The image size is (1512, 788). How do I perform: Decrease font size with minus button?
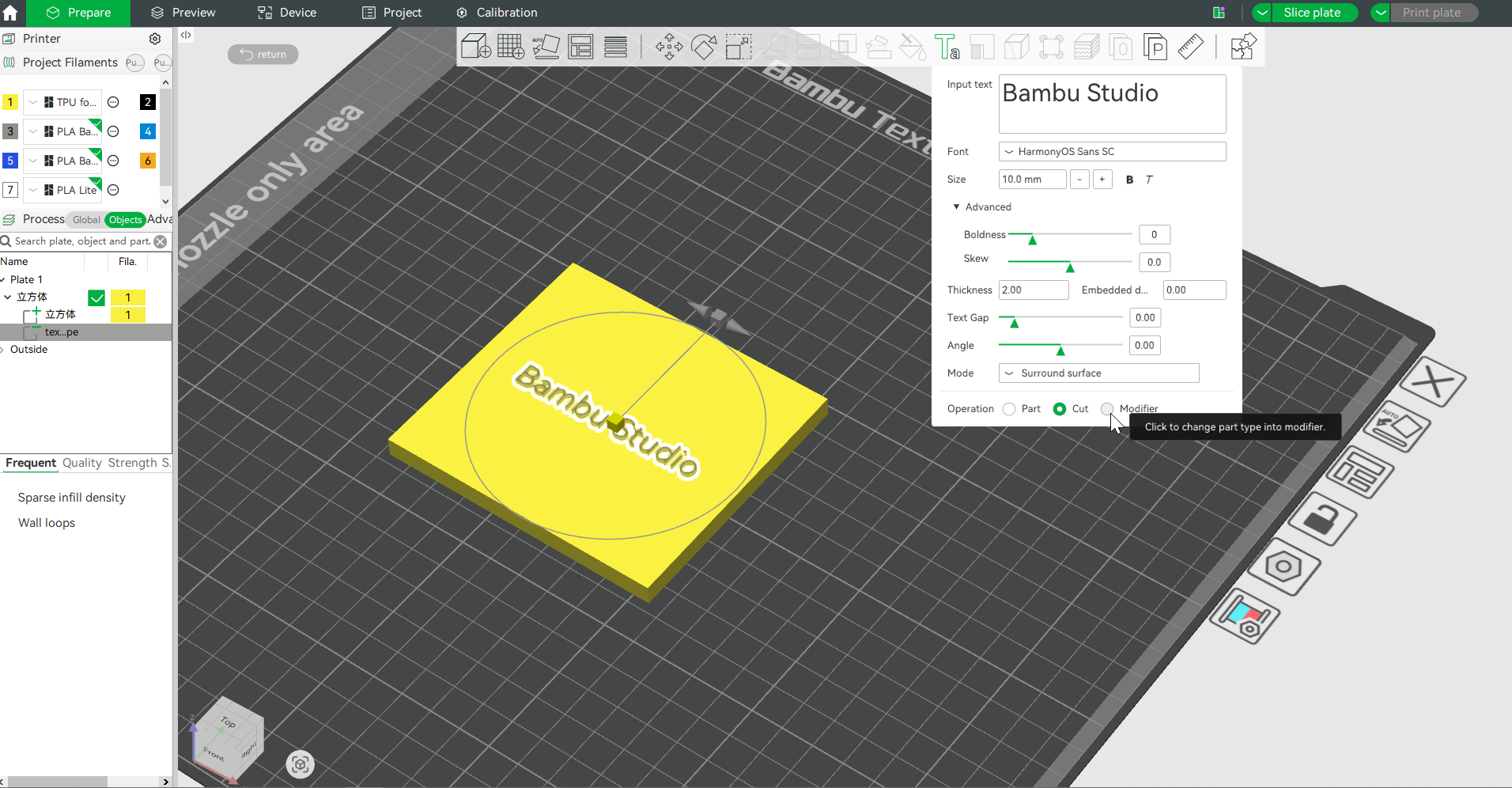click(1079, 180)
